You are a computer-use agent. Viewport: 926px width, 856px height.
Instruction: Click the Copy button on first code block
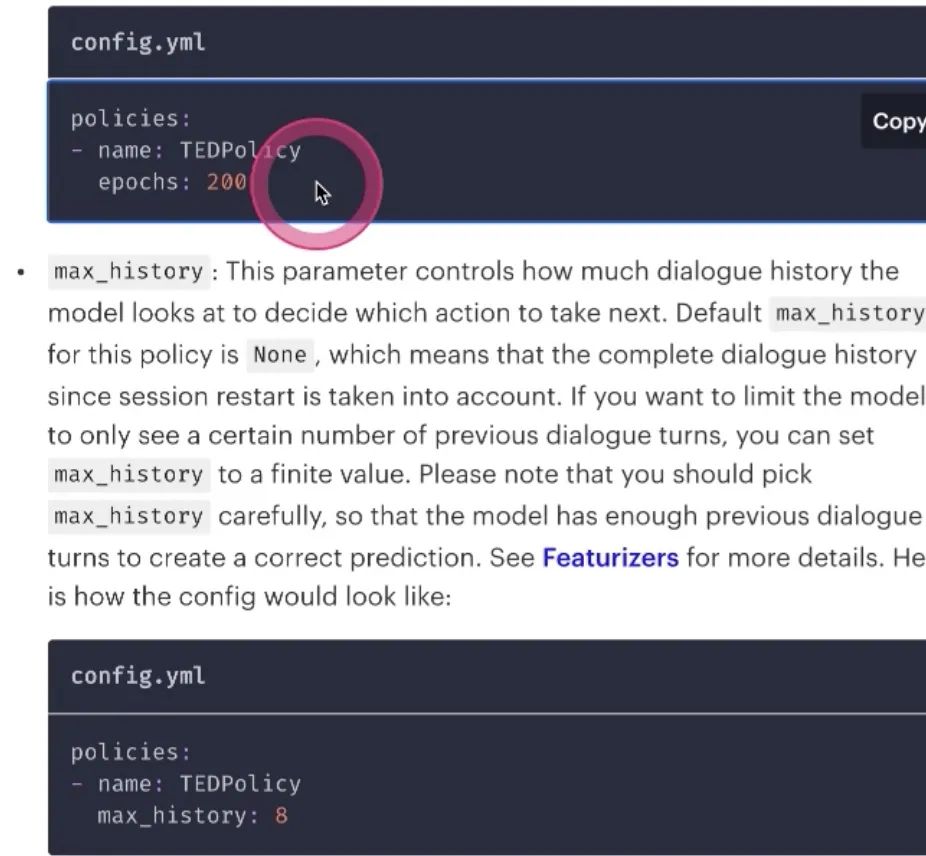(x=894, y=121)
